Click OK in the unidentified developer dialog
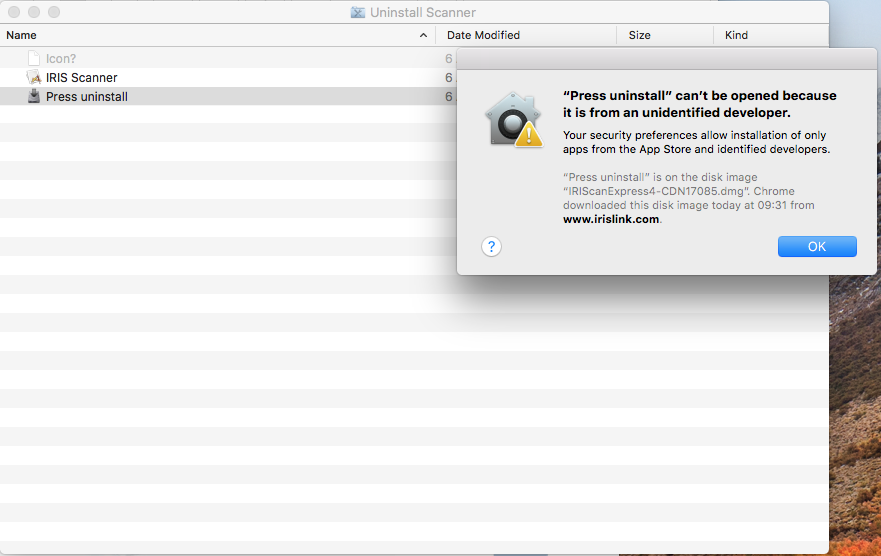Viewport: 881px width, 556px height. (817, 247)
